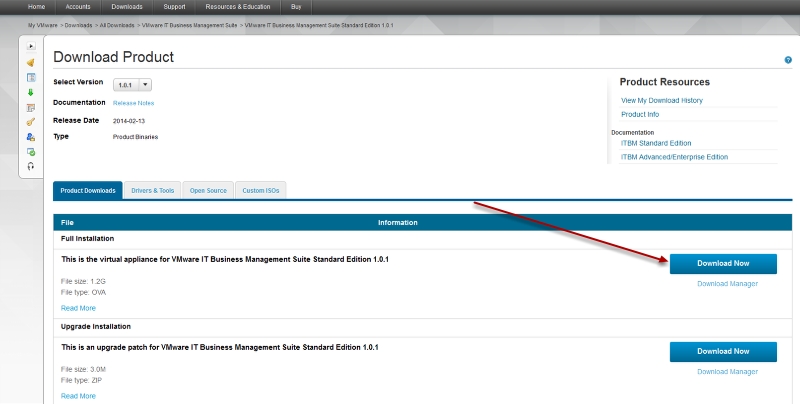The width and height of the screenshot is (800, 404).
Task: Click All Downloads in the breadcrumb
Action: 117,25
